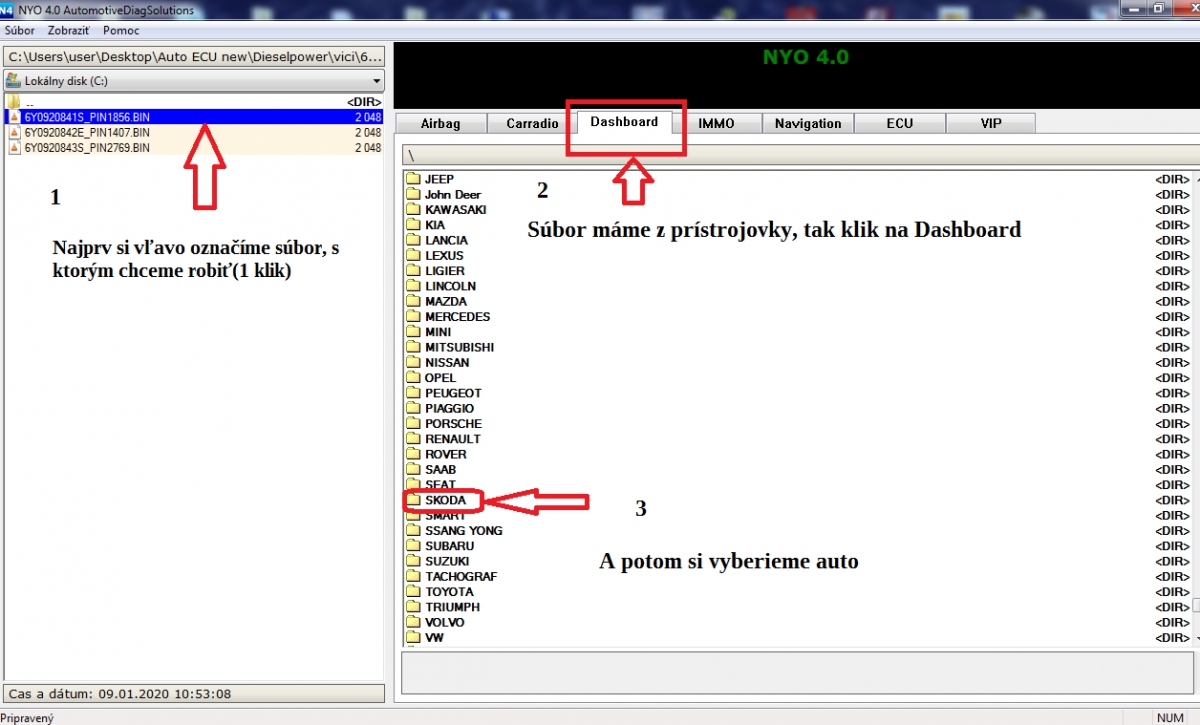This screenshot has width=1200, height=725.
Task: Click the JEEP folder icon
Action: click(x=413, y=179)
